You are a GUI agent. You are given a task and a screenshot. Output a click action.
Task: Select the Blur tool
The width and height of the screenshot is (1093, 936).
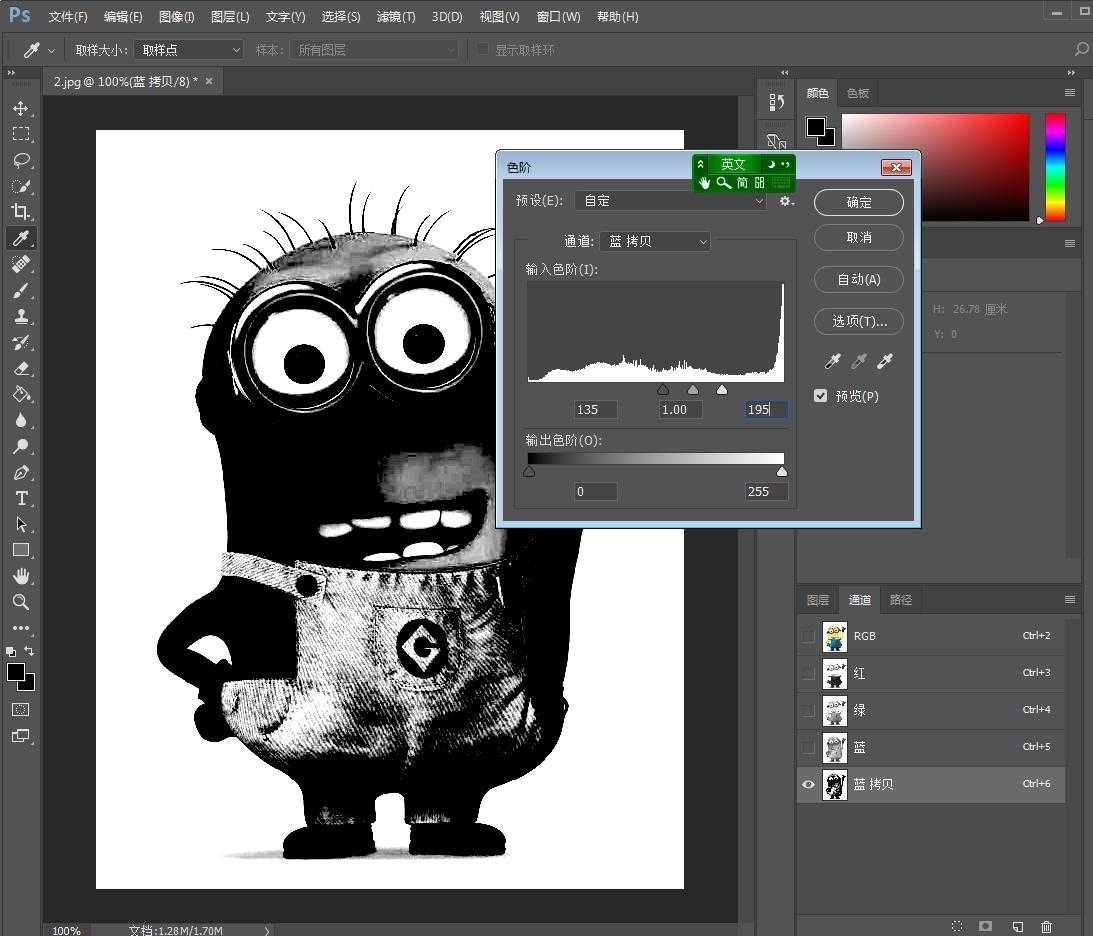(21, 420)
